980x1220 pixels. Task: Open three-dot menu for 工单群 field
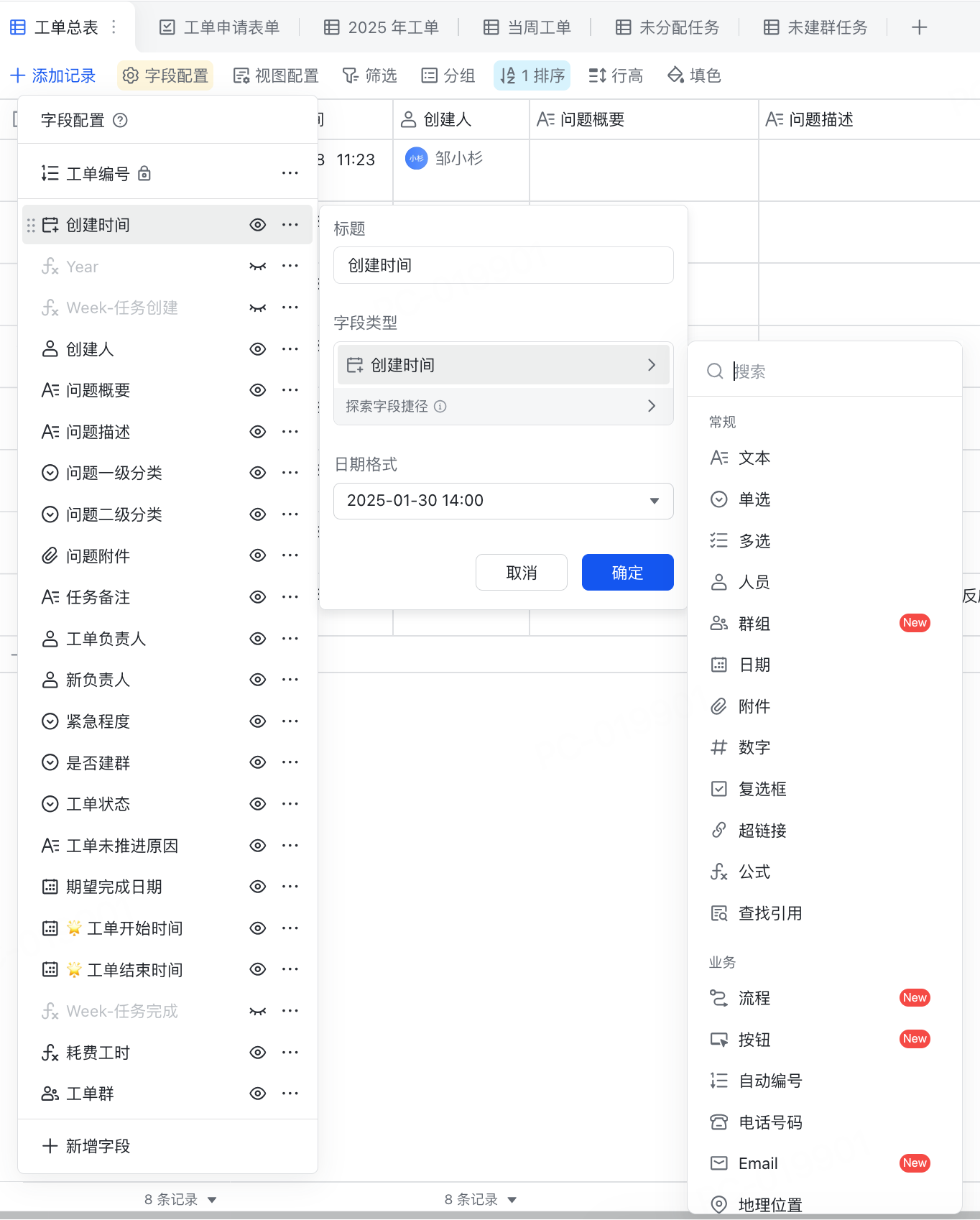click(x=290, y=1094)
